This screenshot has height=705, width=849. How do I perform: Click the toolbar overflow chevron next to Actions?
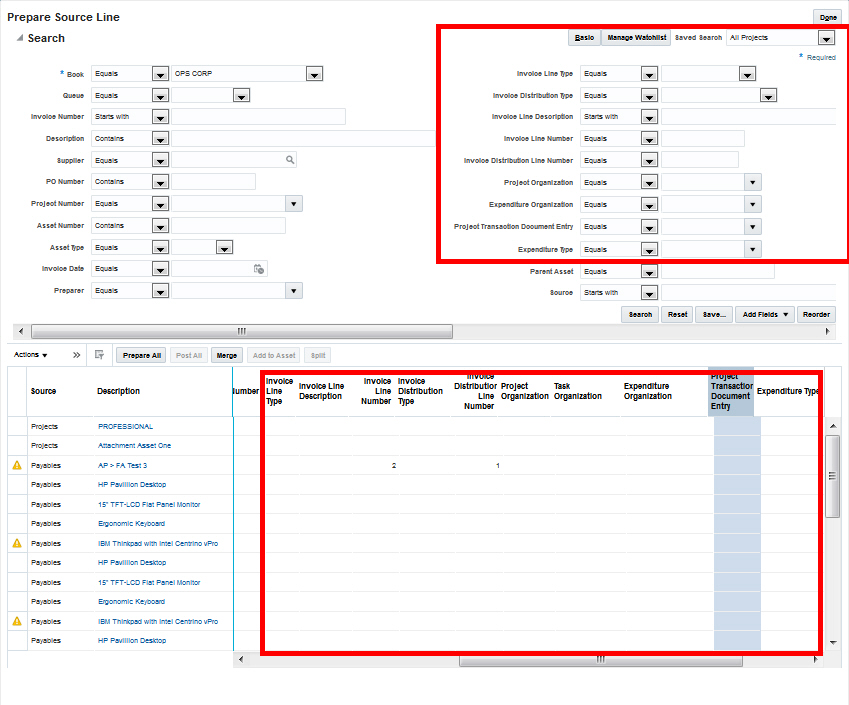[x=77, y=355]
